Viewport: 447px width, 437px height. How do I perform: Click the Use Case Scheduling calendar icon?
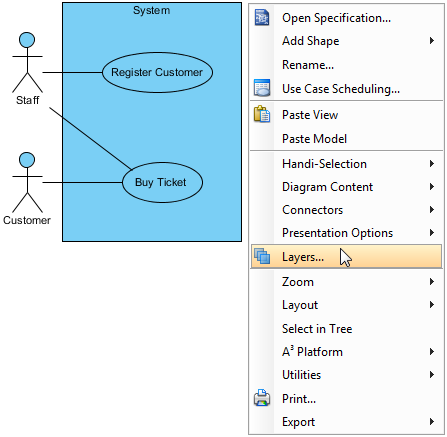coord(262,88)
